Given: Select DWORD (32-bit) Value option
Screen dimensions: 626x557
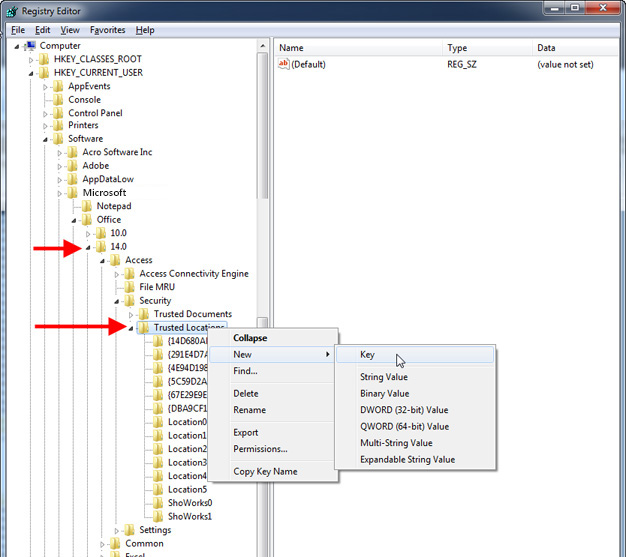Looking at the screenshot, I should (x=404, y=410).
